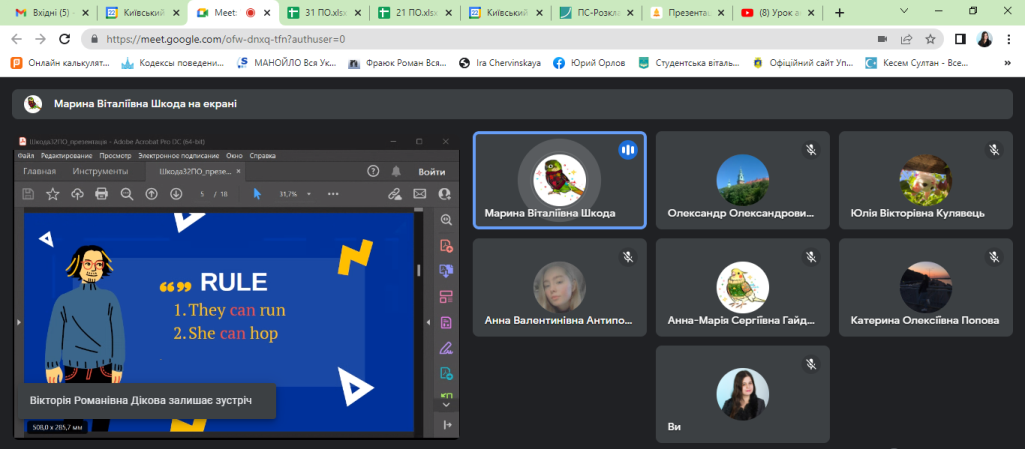Click the camera icon in address bar
The width and height of the screenshot is (1025, 449).
click(x=883, y=39)
